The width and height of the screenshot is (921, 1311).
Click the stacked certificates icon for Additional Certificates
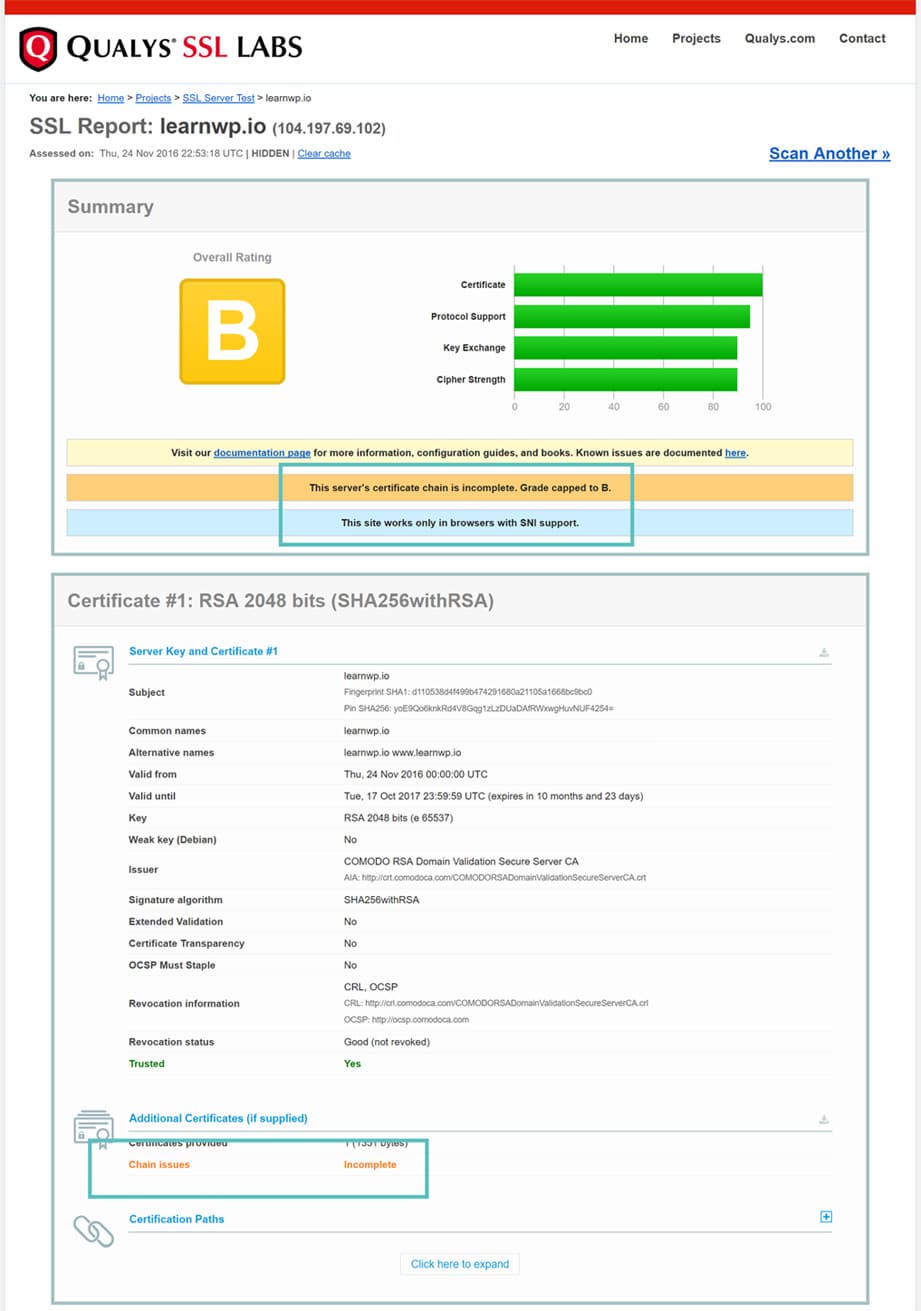[94, 1128]
